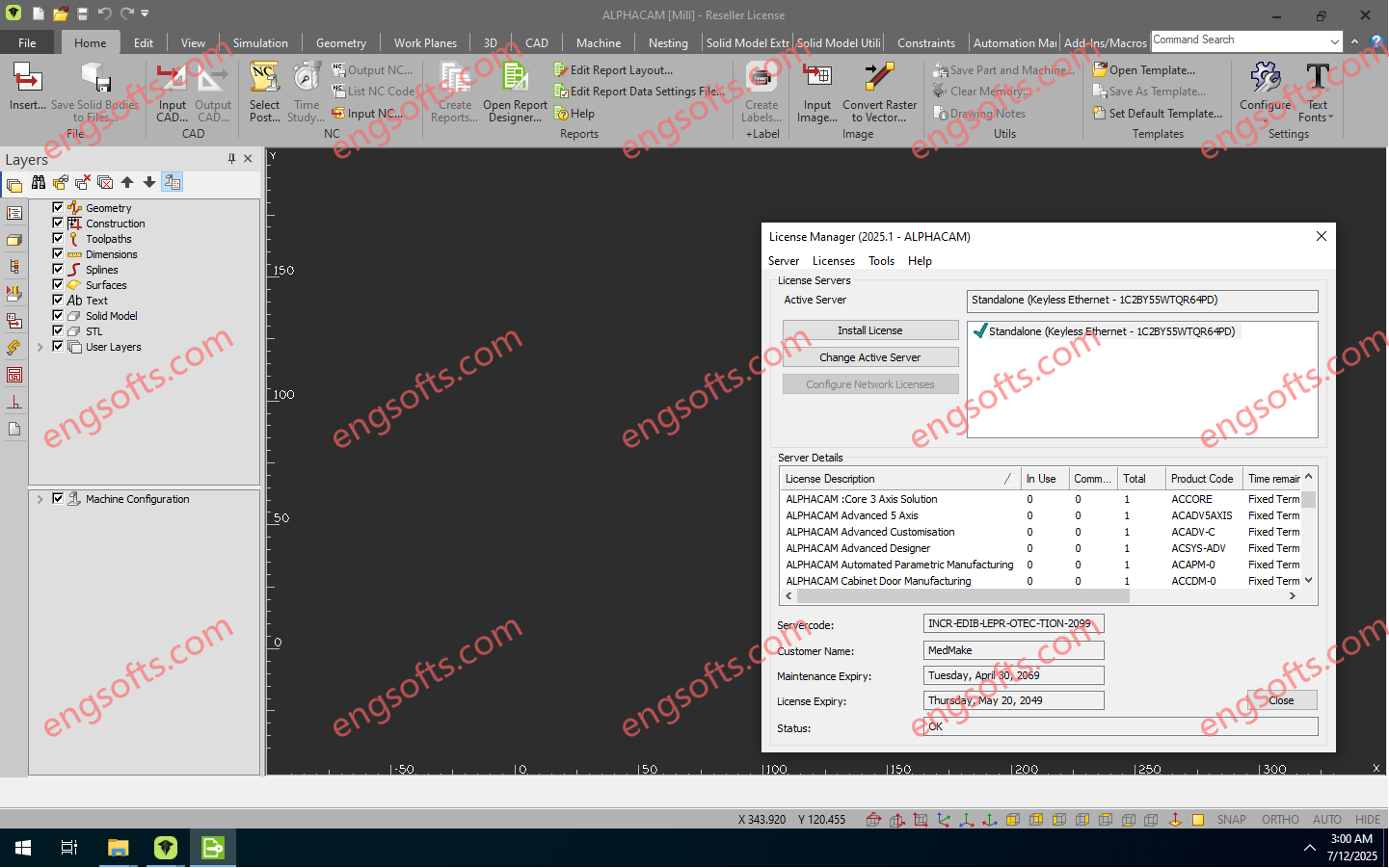Click Drawing Notes in Utils group
This screenshot has width=1389, height=868.
[979, 114]
